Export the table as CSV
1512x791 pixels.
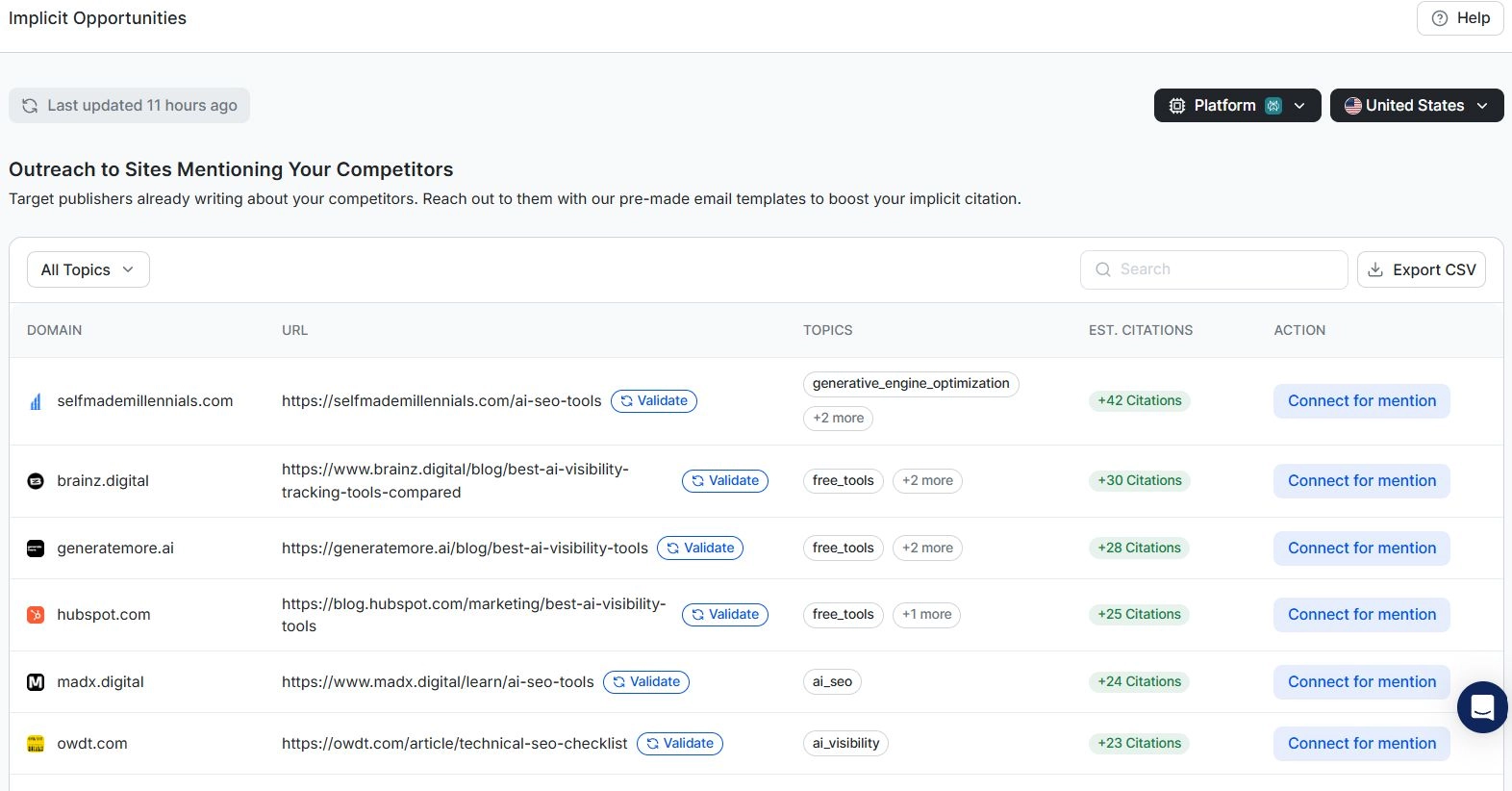point(1421,270)
